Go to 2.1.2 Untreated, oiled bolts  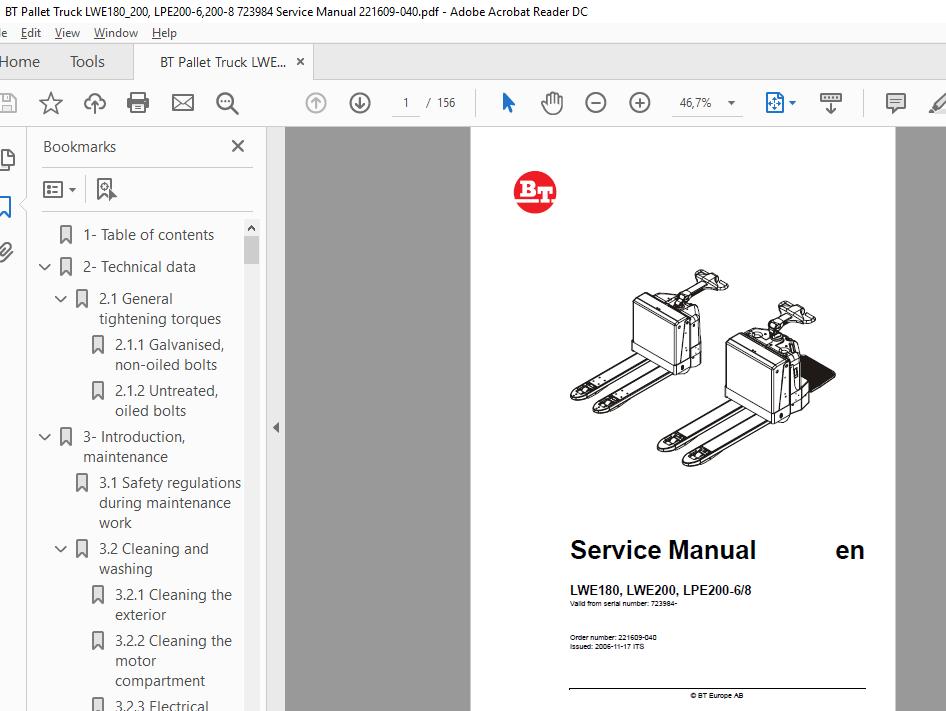167,400
